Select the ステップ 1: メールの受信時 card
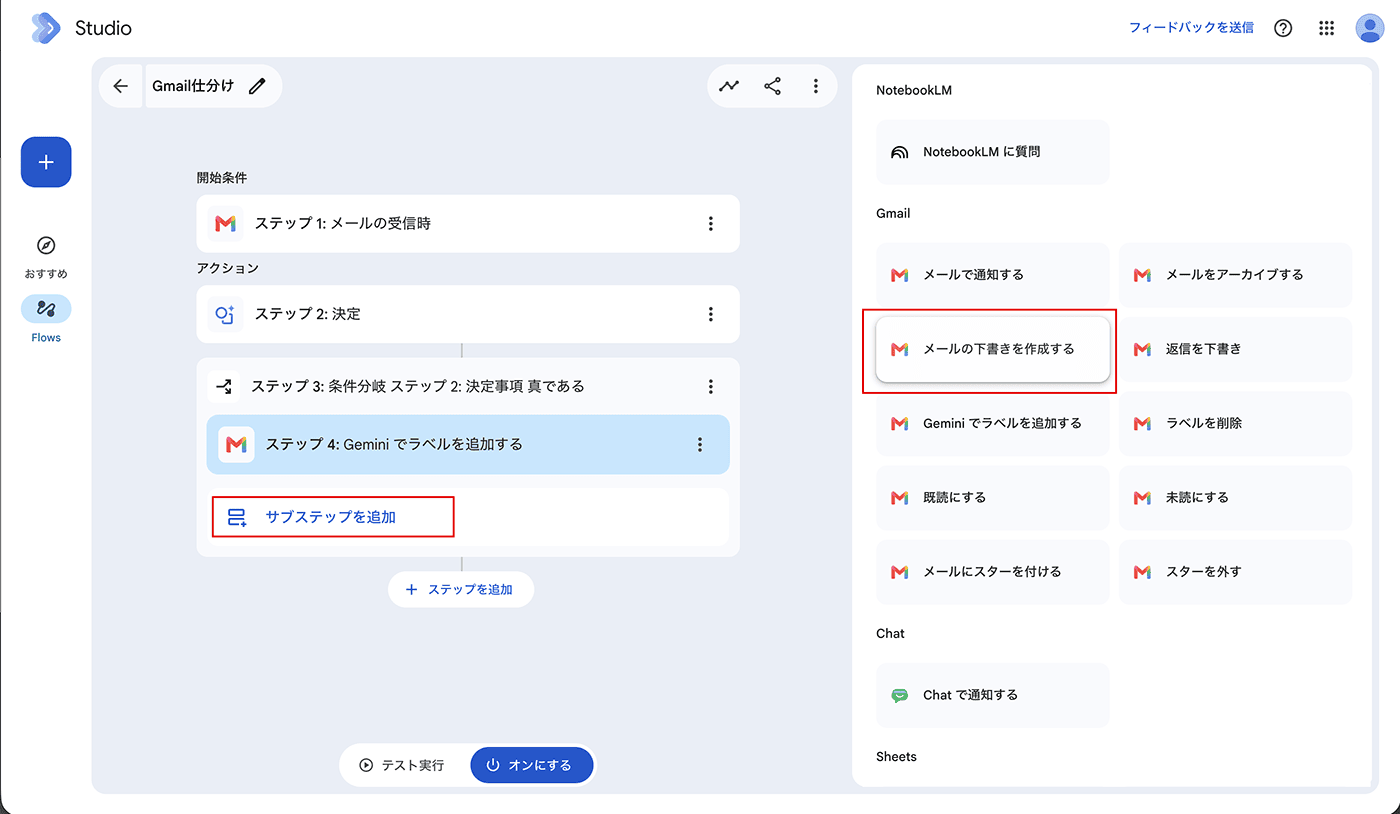Image resolution: width=1400 pixels, height=814 pixels. coord(468,224)
